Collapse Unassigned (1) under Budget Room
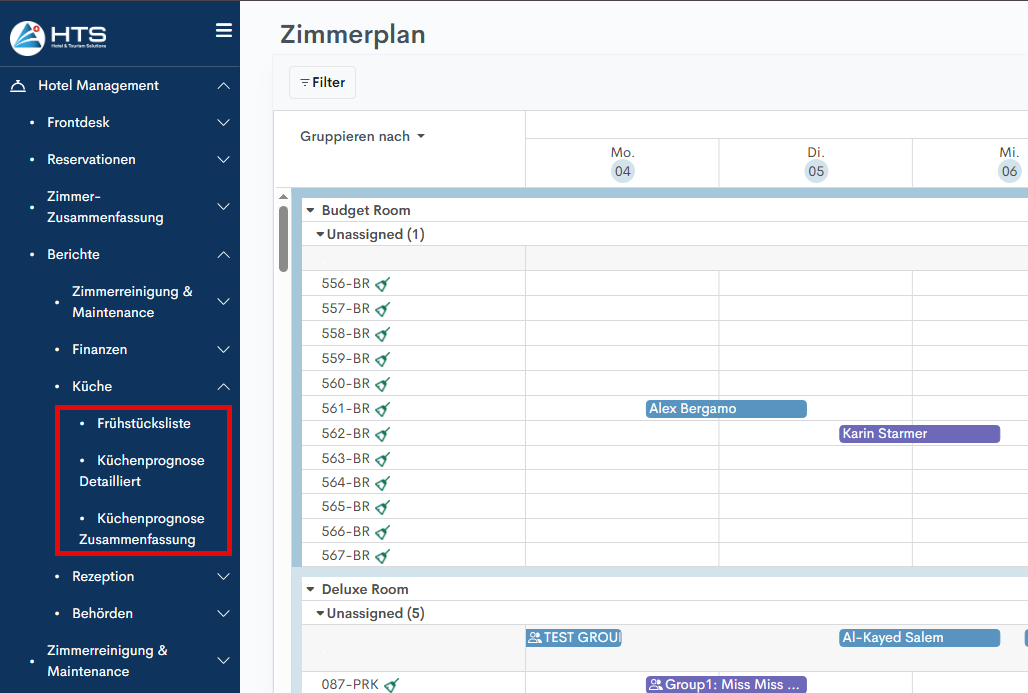Viewport: 1028px width, 693px height. [320, 235]
